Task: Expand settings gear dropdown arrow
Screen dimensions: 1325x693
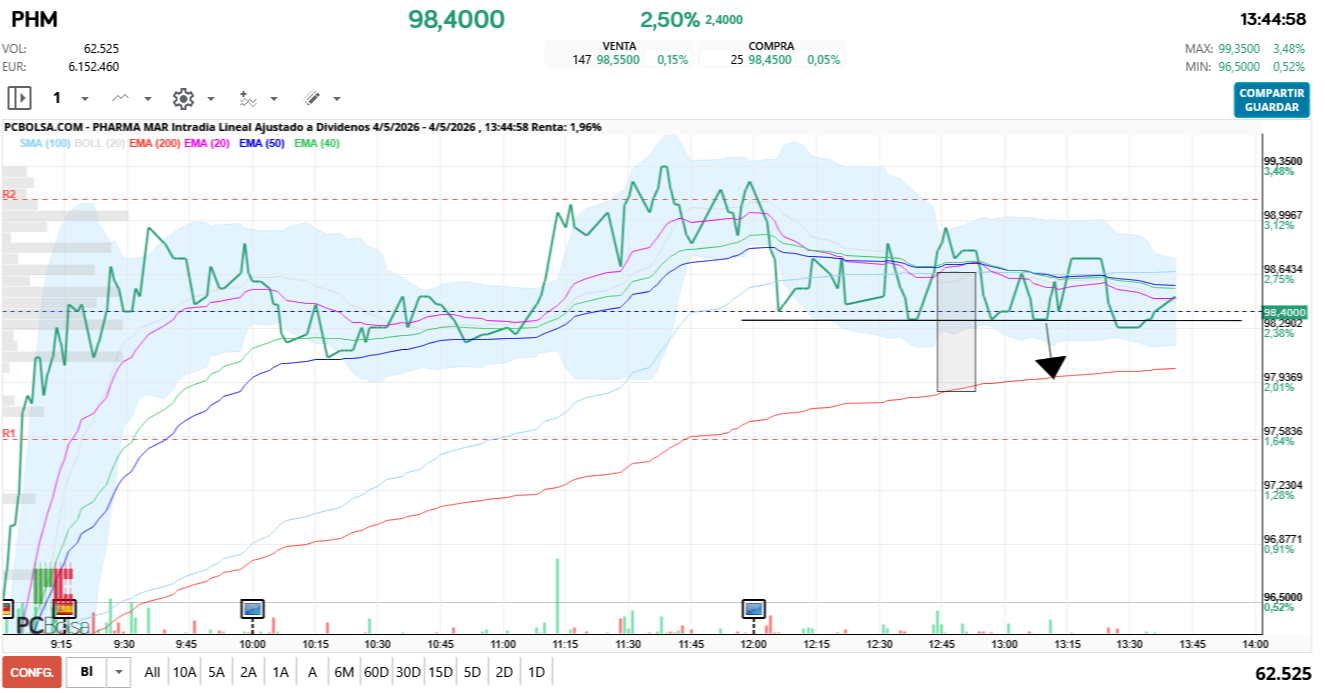Action: [211, 99]
